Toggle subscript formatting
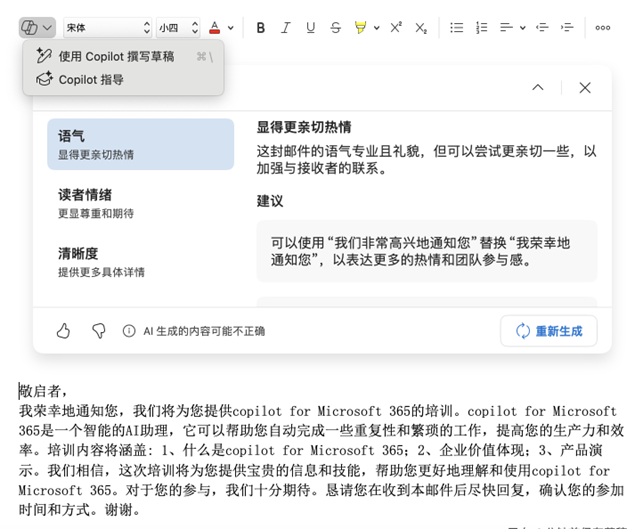Viewport: 643px width, 529px height. pos(421,28)
